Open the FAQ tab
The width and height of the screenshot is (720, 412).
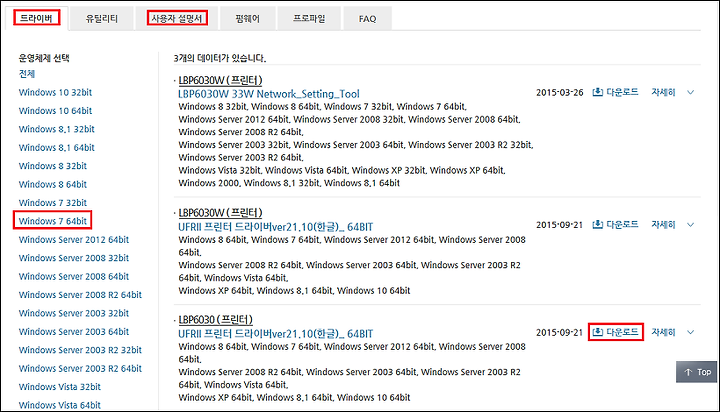(x=367, y=18)
